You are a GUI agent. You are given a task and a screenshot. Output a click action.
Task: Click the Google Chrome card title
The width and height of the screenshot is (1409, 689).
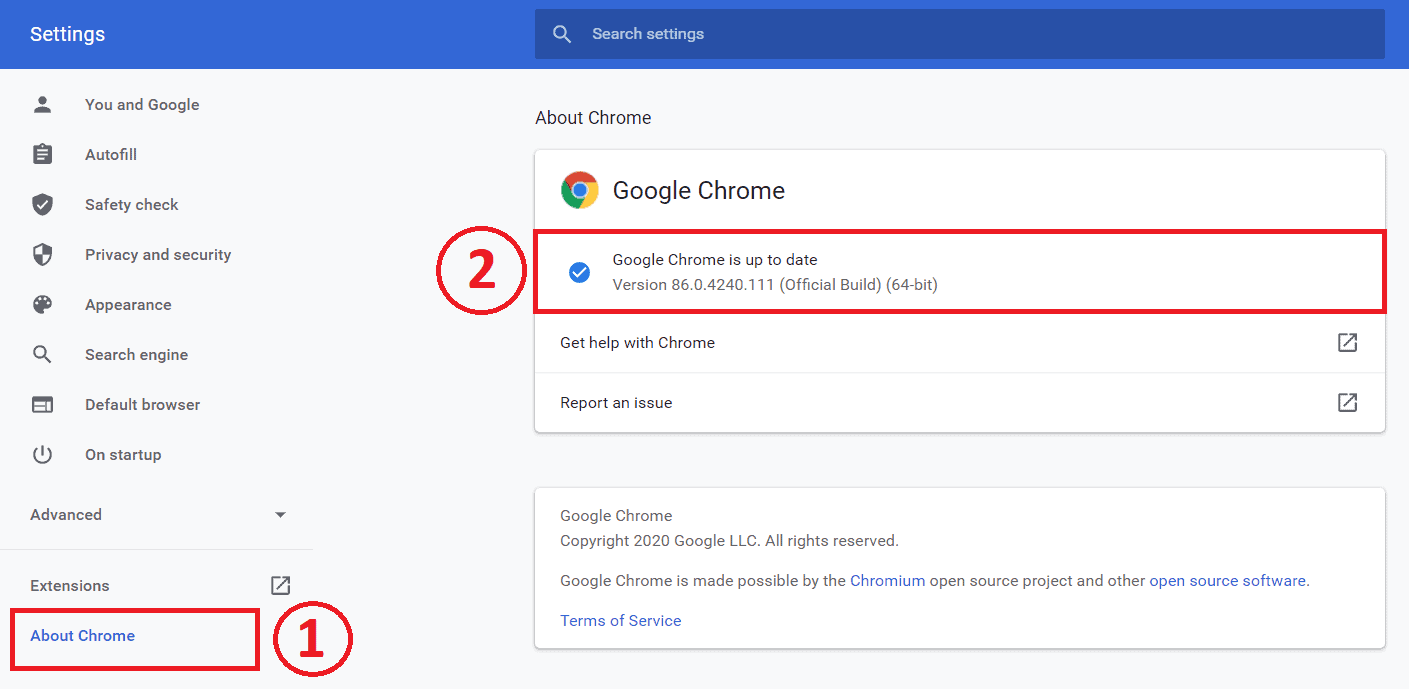(698, 190)
